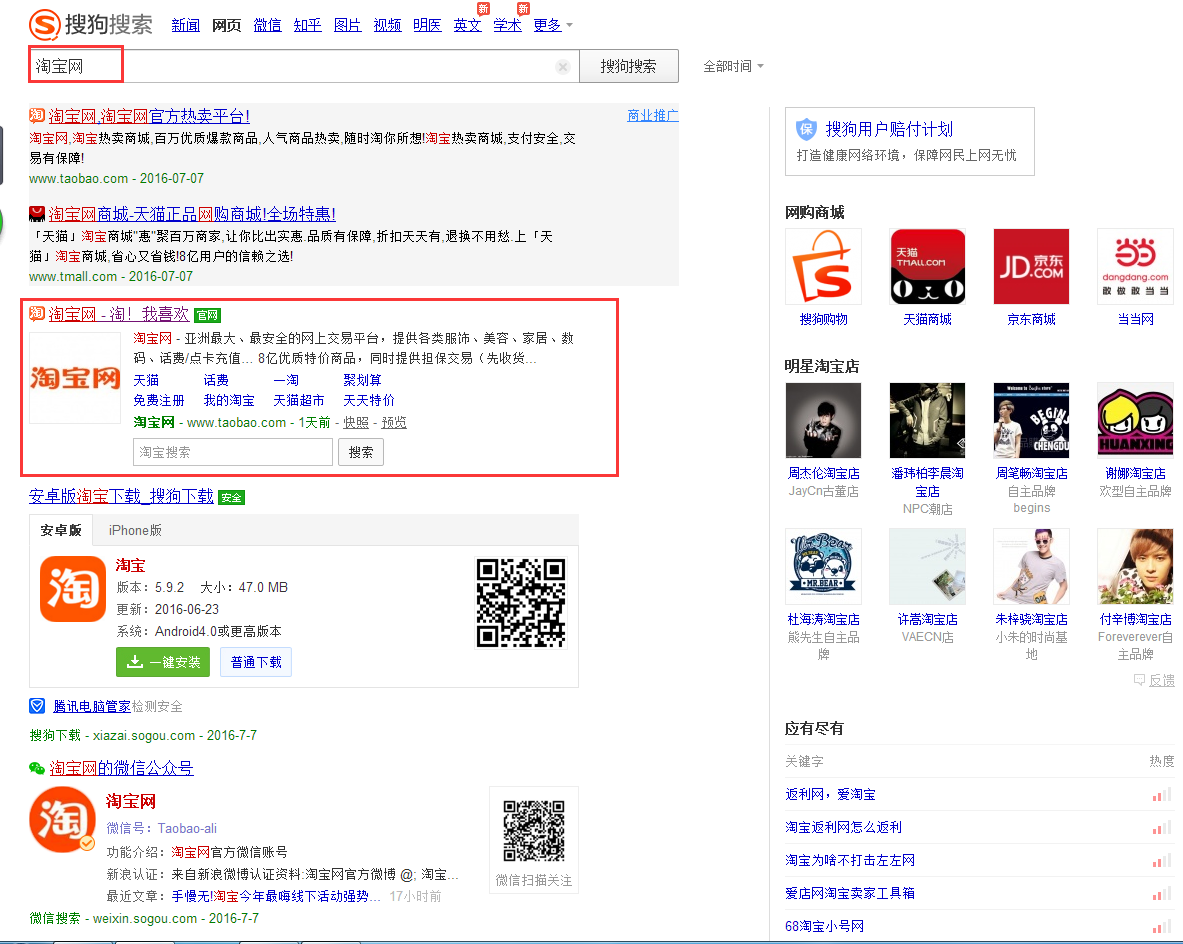Open the 安卓版淘宝下载_搜狗下载 link
The image size is (1183, 944).
pos(121,496)
